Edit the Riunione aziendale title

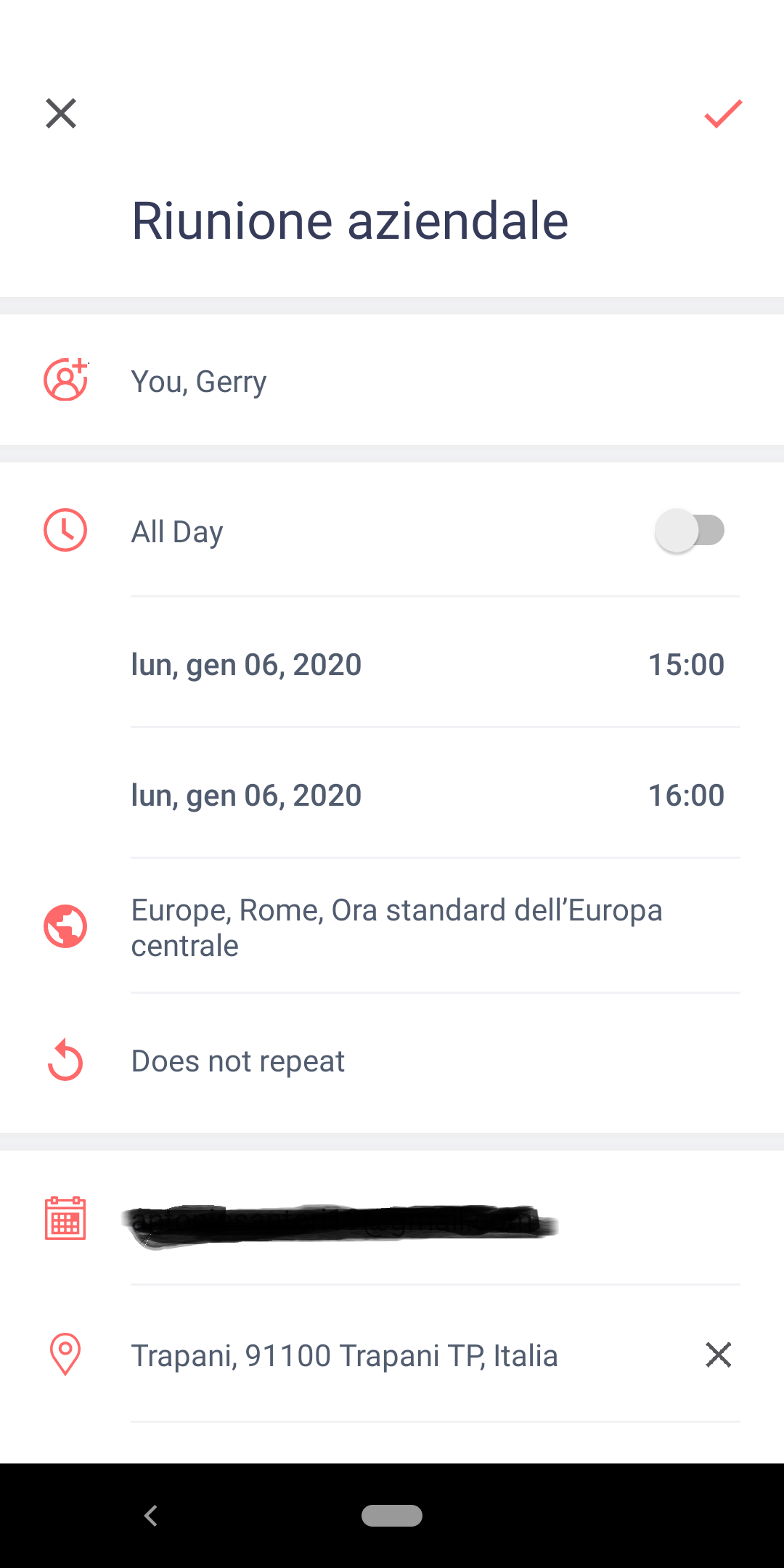pos(349,221)
